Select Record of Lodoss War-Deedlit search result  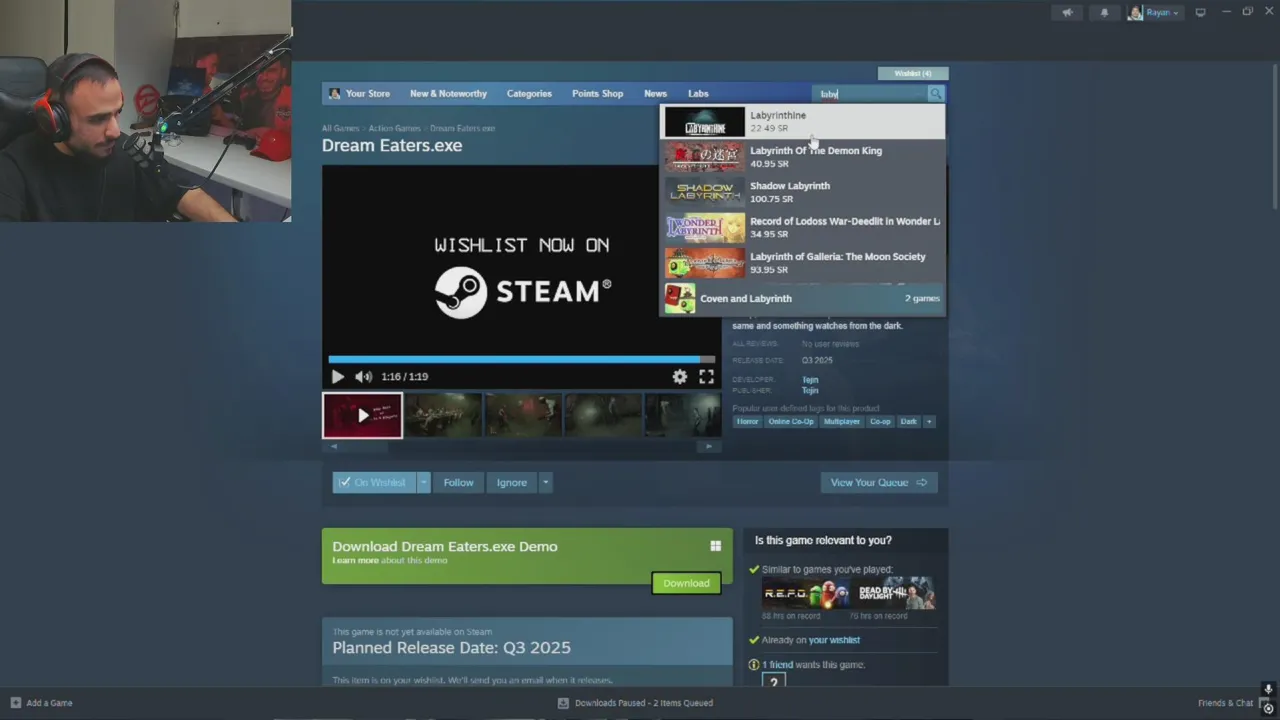[x=802, y=228]
